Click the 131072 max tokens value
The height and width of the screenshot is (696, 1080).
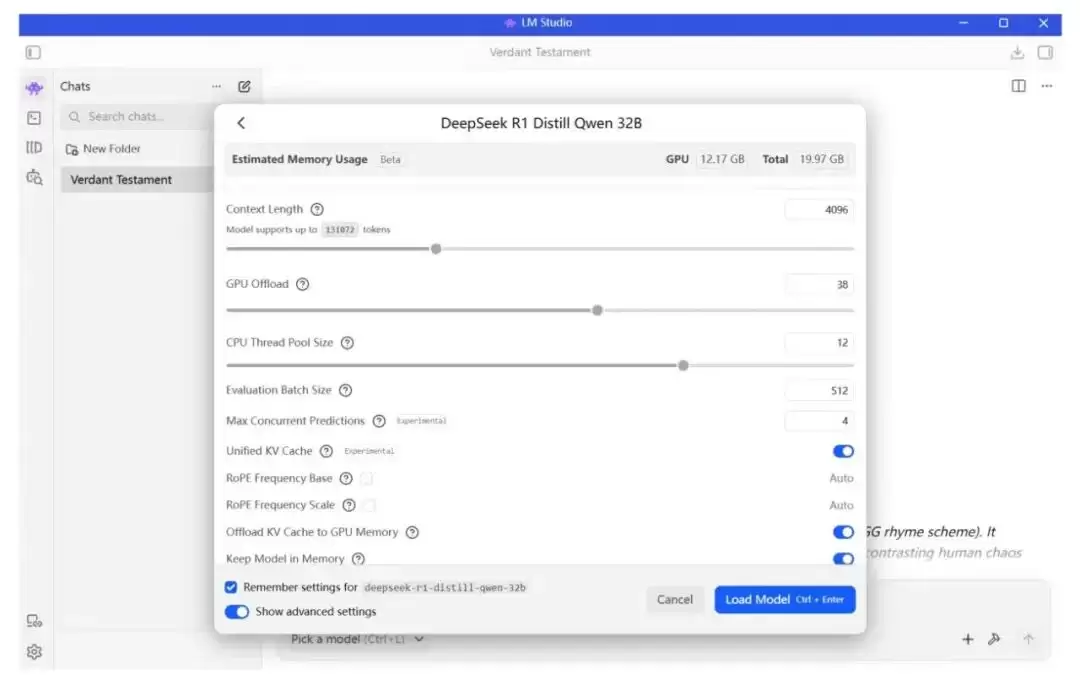340,229
